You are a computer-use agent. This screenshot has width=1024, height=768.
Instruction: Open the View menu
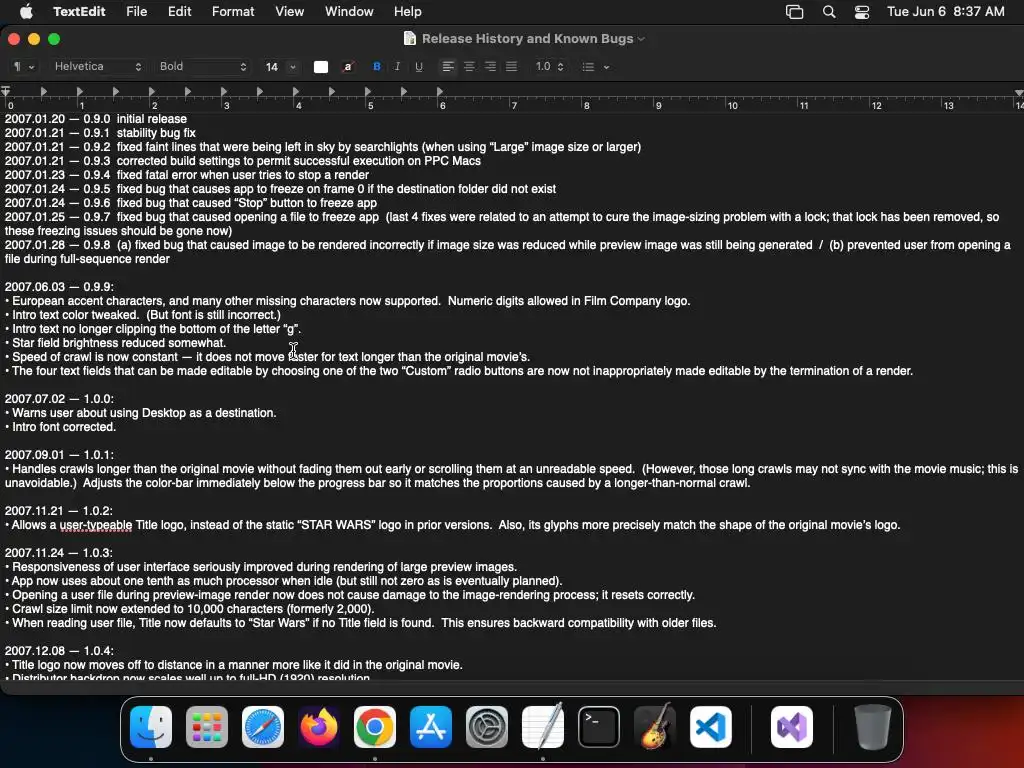point(289,11)
